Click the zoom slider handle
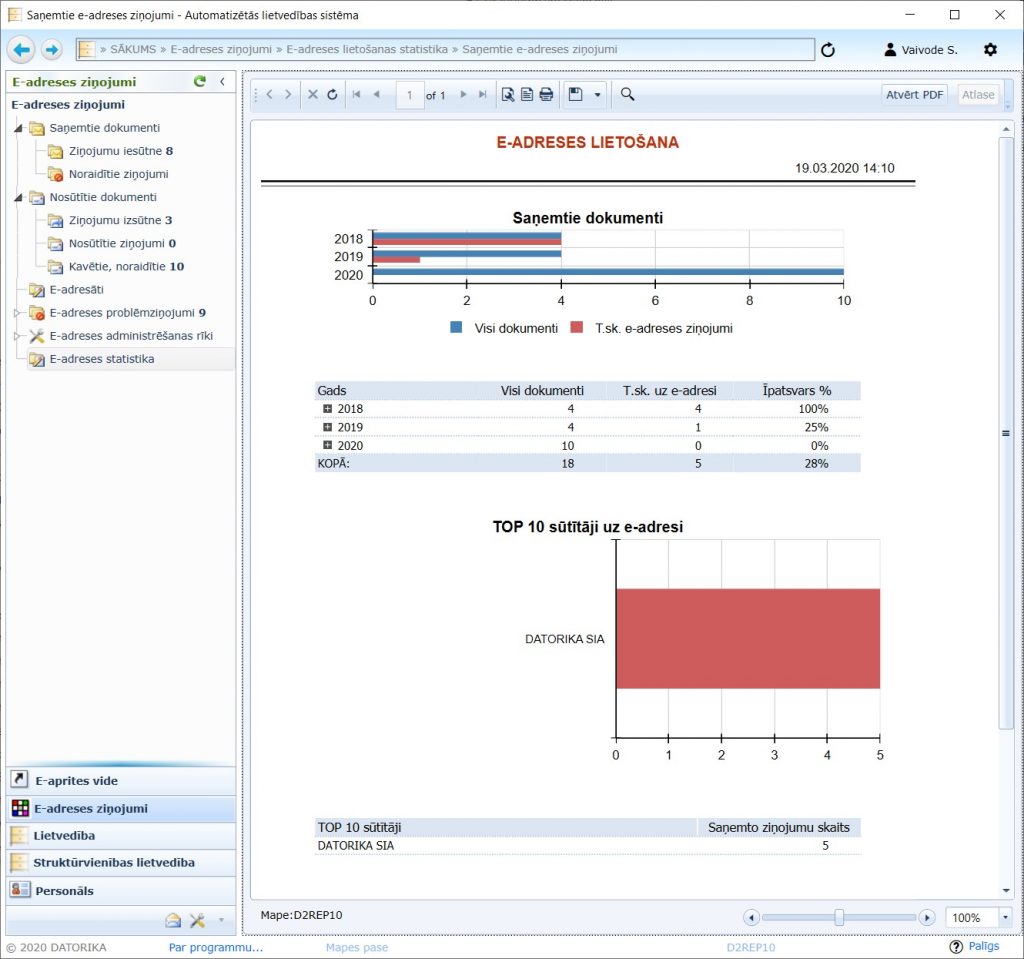 839,917
